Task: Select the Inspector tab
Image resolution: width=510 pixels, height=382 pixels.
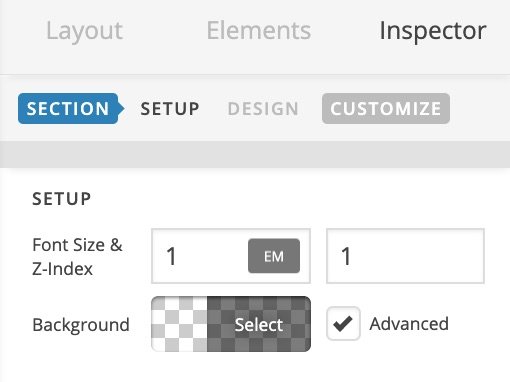Action: [433, 31]
